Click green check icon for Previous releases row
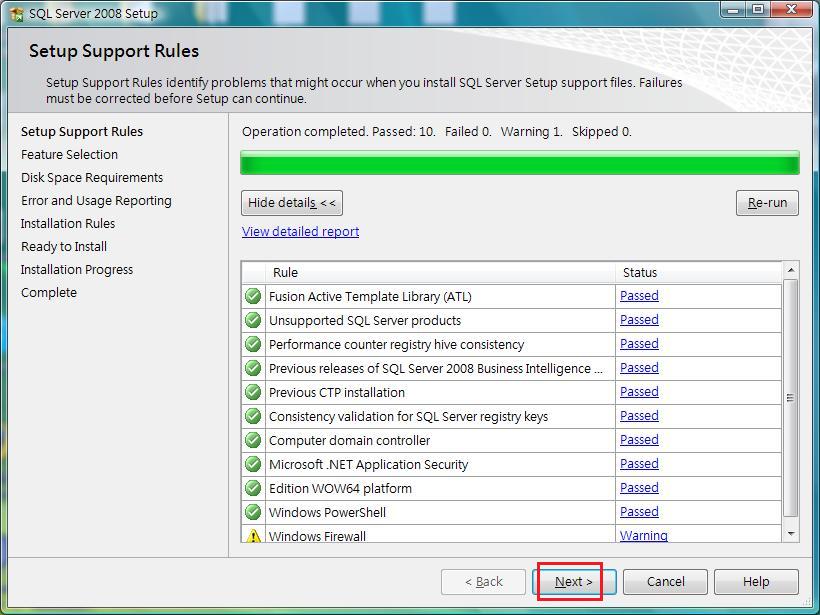Screen dimensions: 820x615 click(x=253, y=368)
